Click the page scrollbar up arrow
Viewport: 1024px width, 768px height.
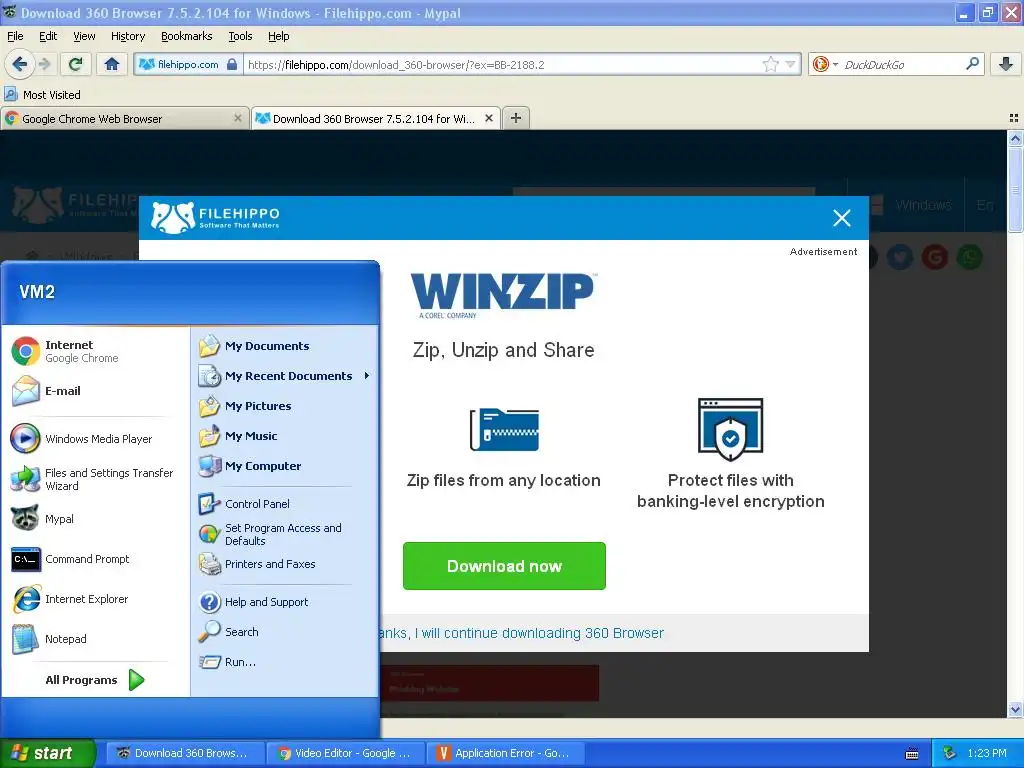coord(1015,138)
